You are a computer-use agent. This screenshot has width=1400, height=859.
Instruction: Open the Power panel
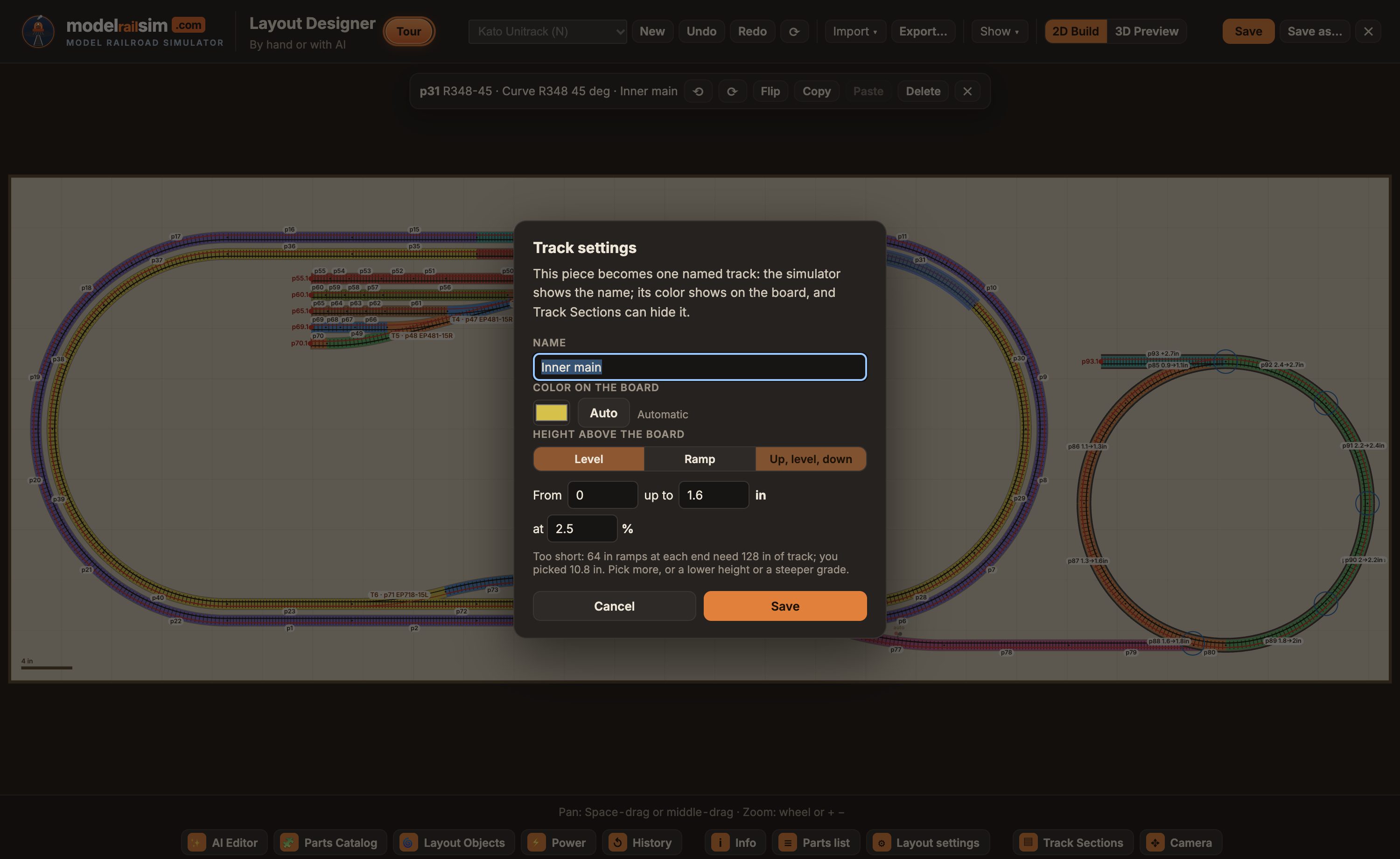click(x=558, y=843)
